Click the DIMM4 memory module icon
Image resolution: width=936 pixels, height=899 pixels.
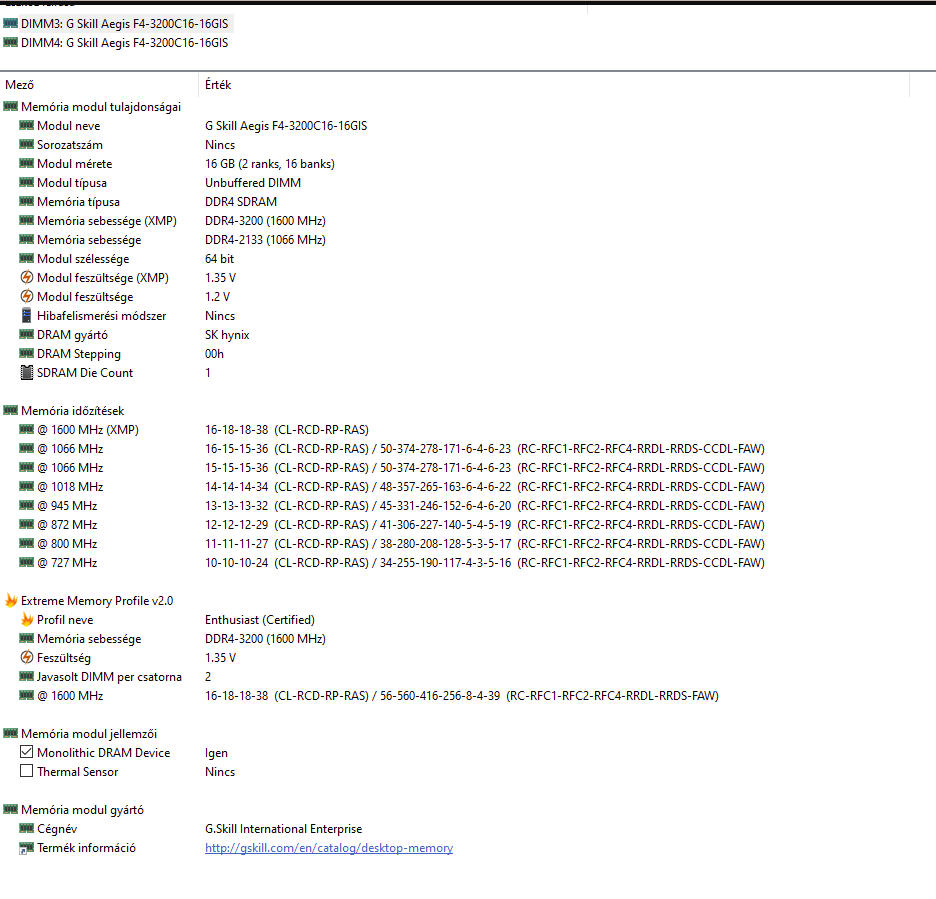[x=10, y=42]
